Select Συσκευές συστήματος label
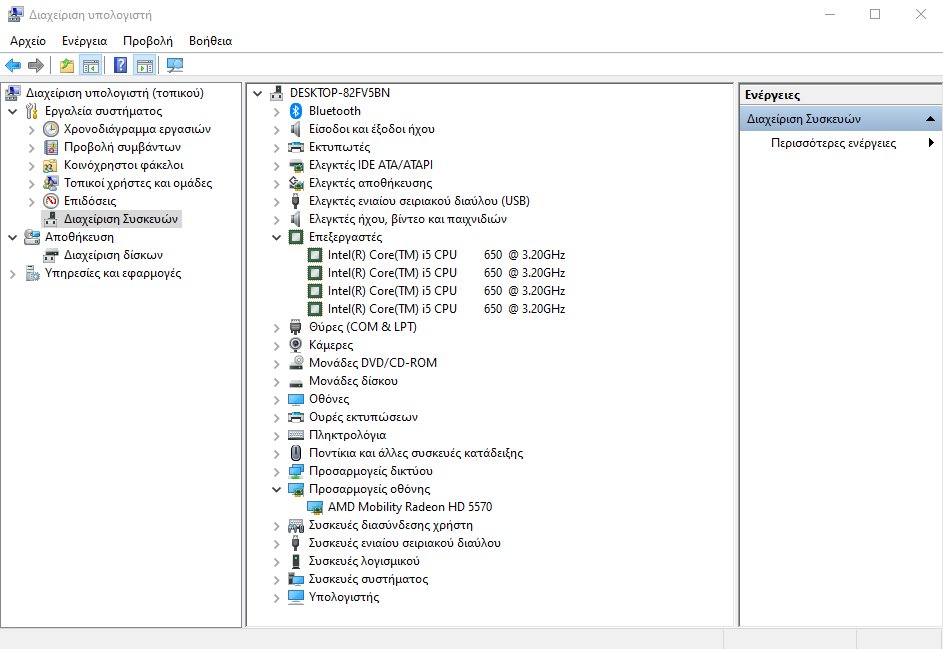Viewport: 943px width, 649px height. click(368, 579)
